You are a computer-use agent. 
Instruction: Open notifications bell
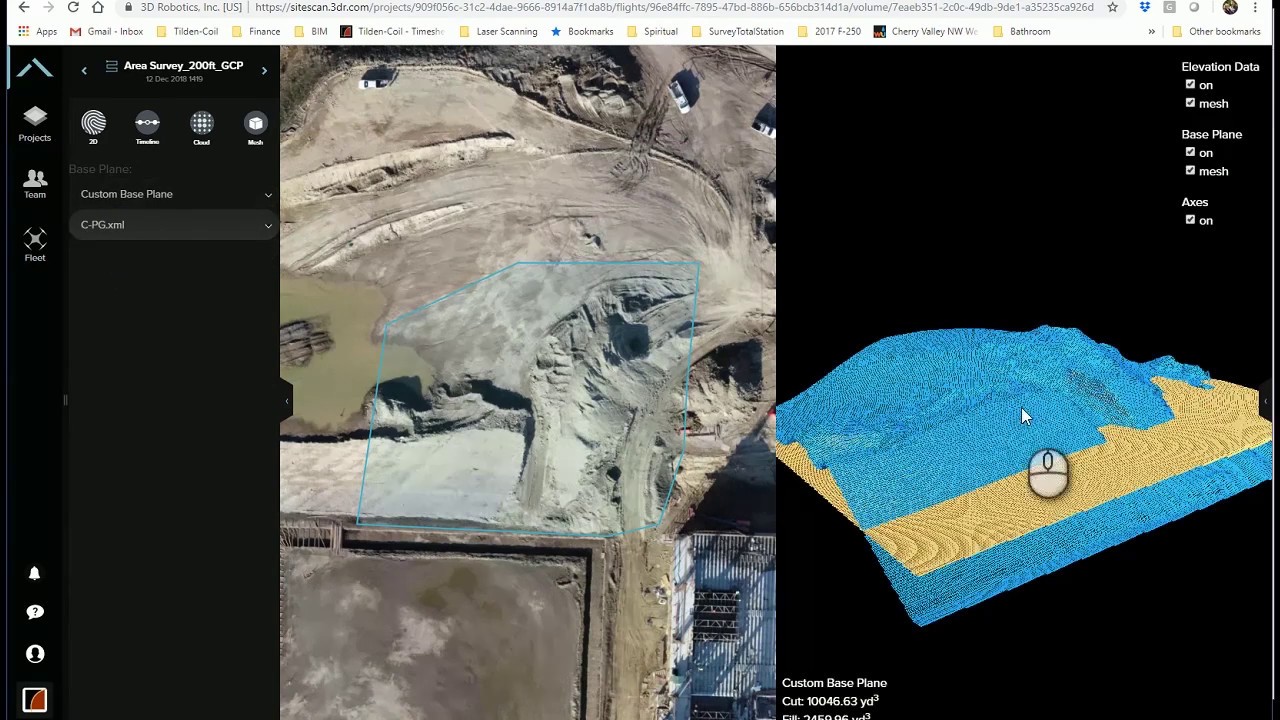[x=35, y=573]
